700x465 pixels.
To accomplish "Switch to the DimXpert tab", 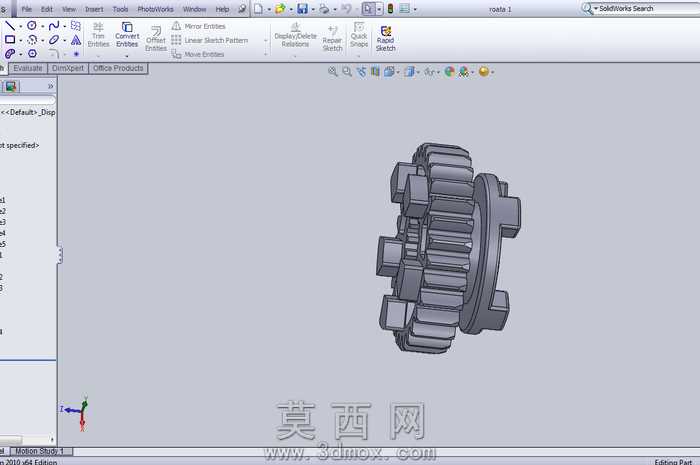I will (x=68, y=68).
